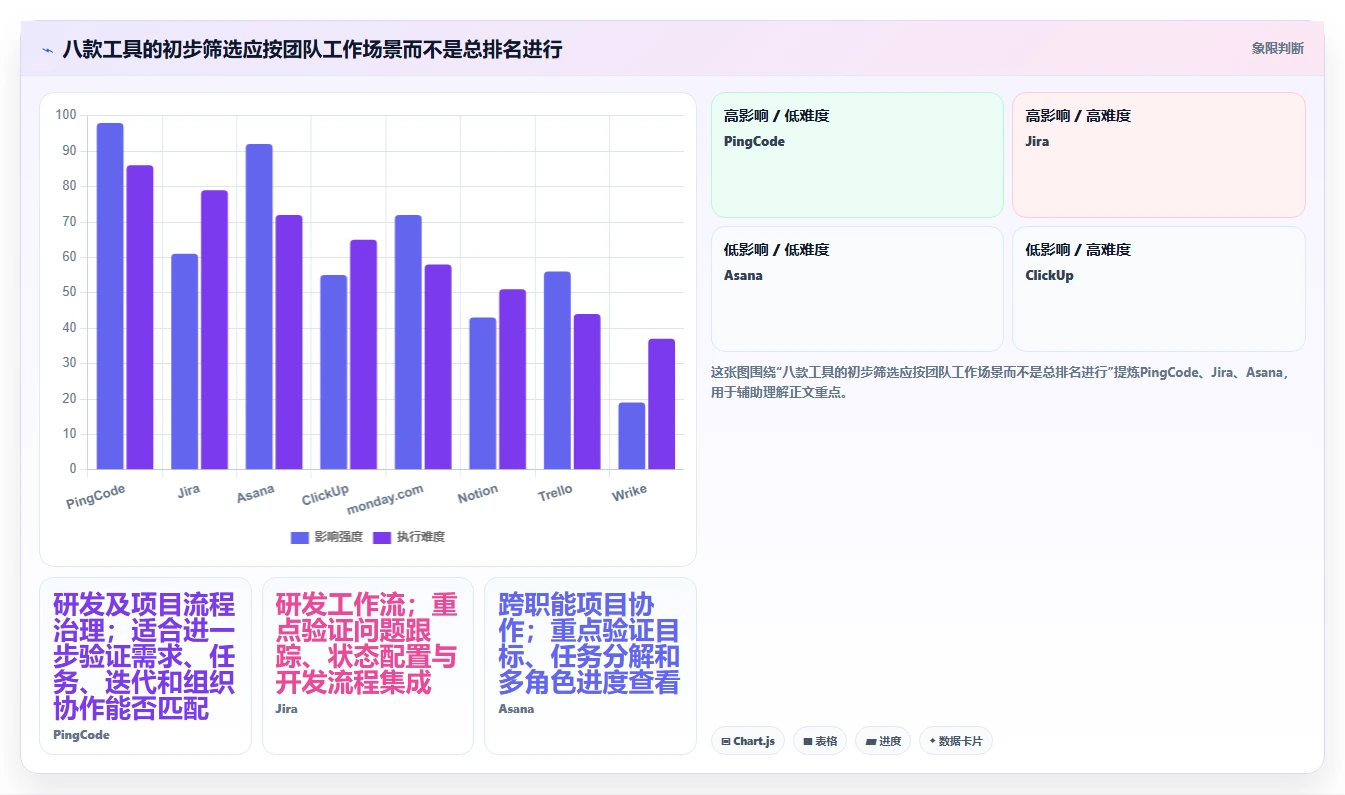Select the 跨职能项目协作 Asana card
This screenshot has width=1345, height=795.
point(590,666)
